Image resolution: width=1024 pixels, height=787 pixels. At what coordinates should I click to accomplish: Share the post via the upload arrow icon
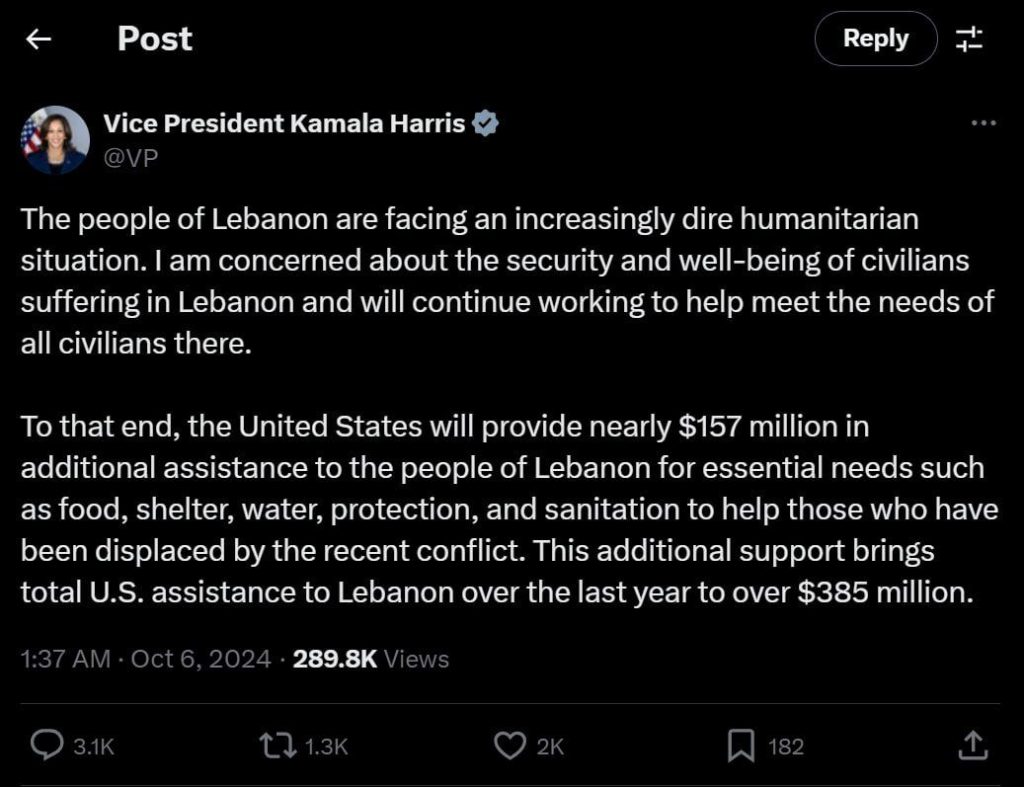coord(974,744)
